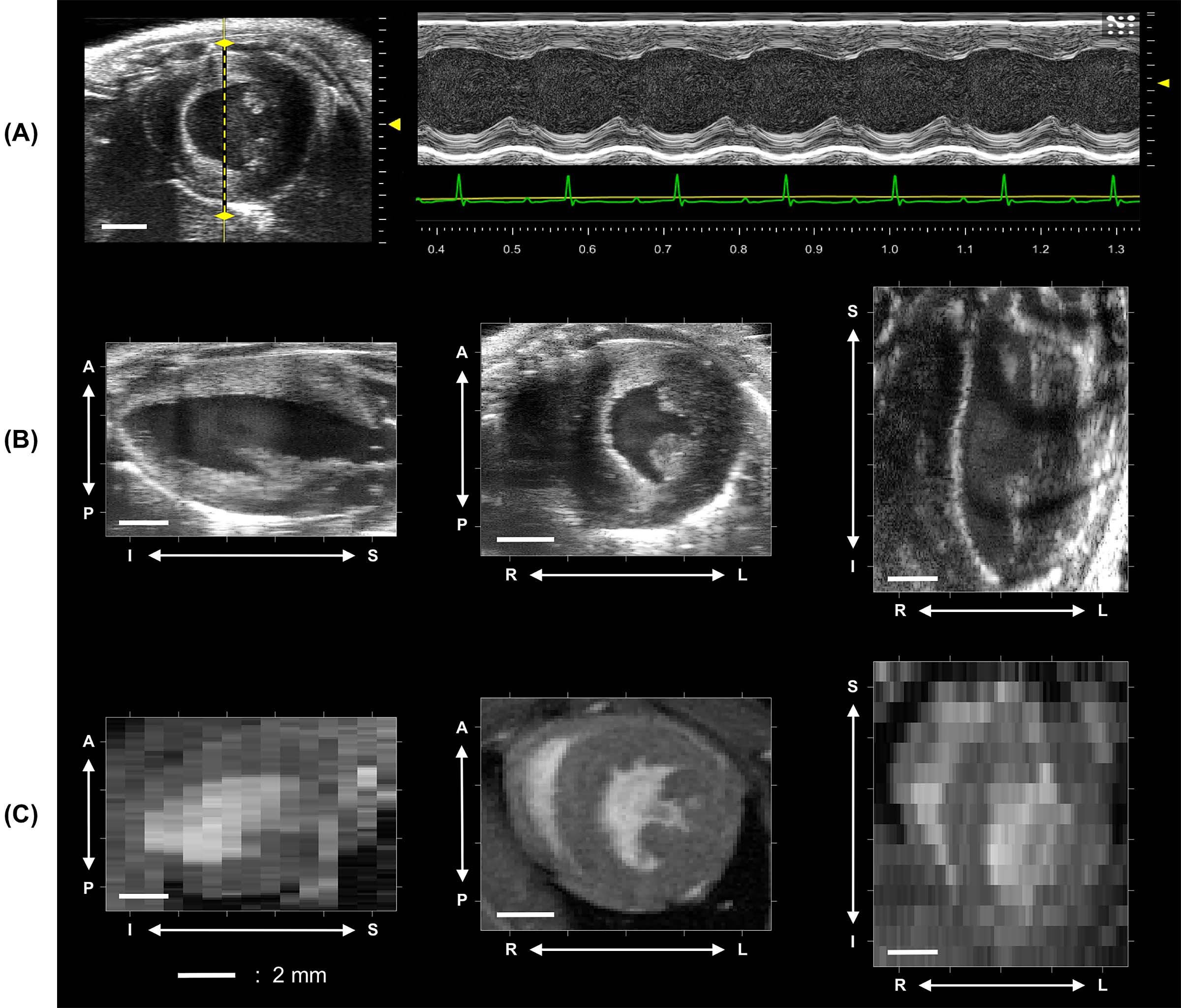The width and height of the screenshot is (1181, 1008).
Task: Click the dotted logo icon on M-mode trace
Action: 1120,25
